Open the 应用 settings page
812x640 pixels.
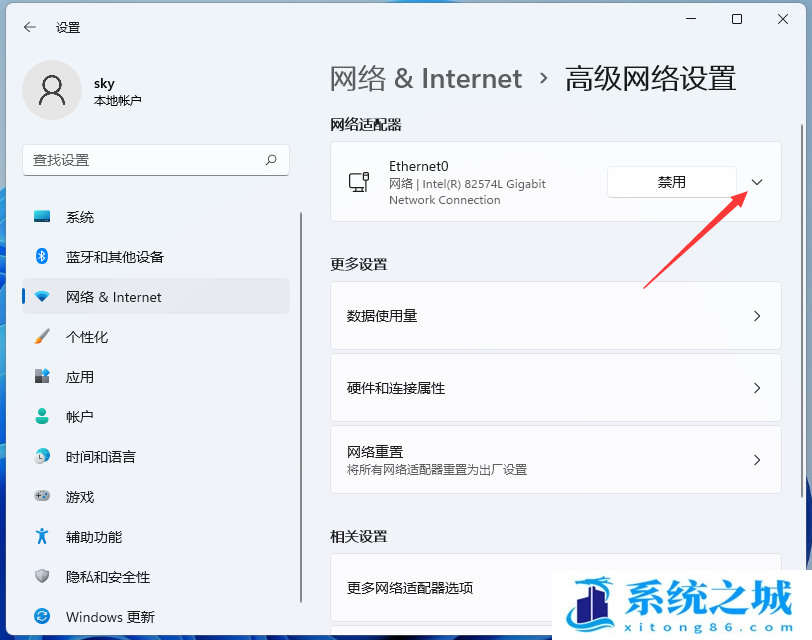point(80,377)
